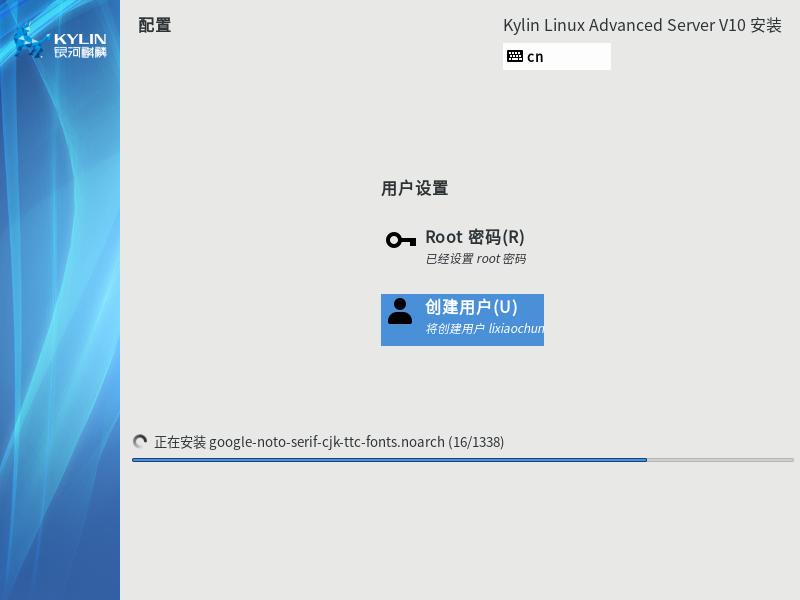Click the Kylin logo in sidebar
Screen dimensions: 800x600
(x=60, y=42)
